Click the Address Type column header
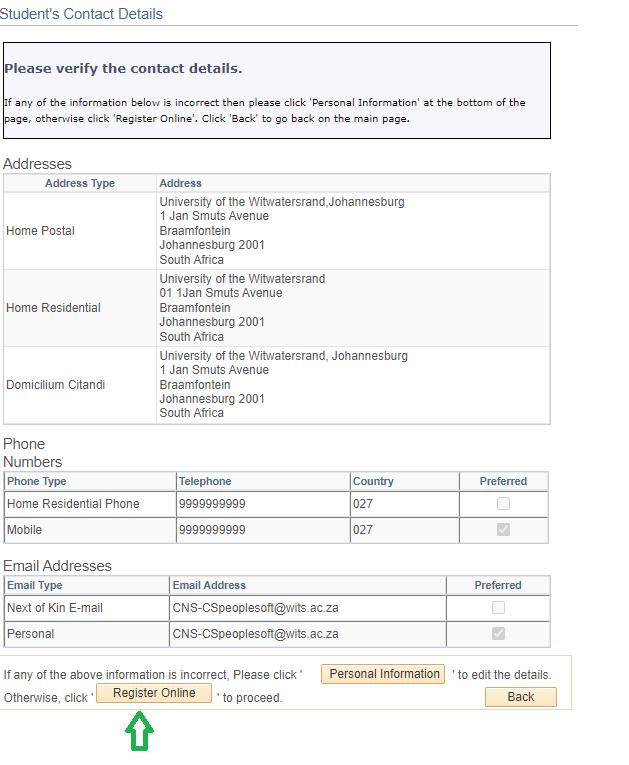This screenshot has width=629, height=765. (80, 184)
